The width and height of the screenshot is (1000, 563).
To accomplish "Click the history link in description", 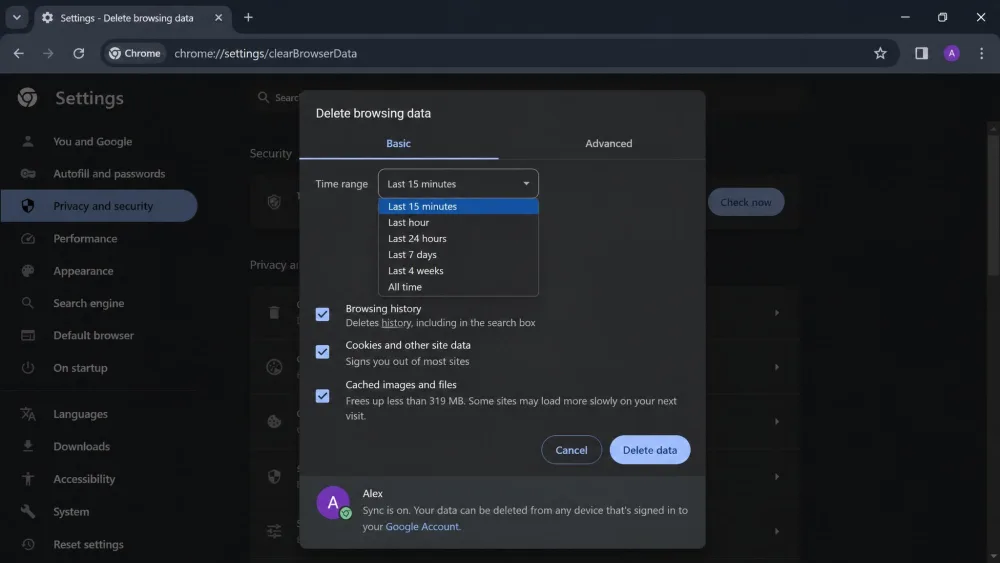I will pyautogui.click(x=396, y=323).
